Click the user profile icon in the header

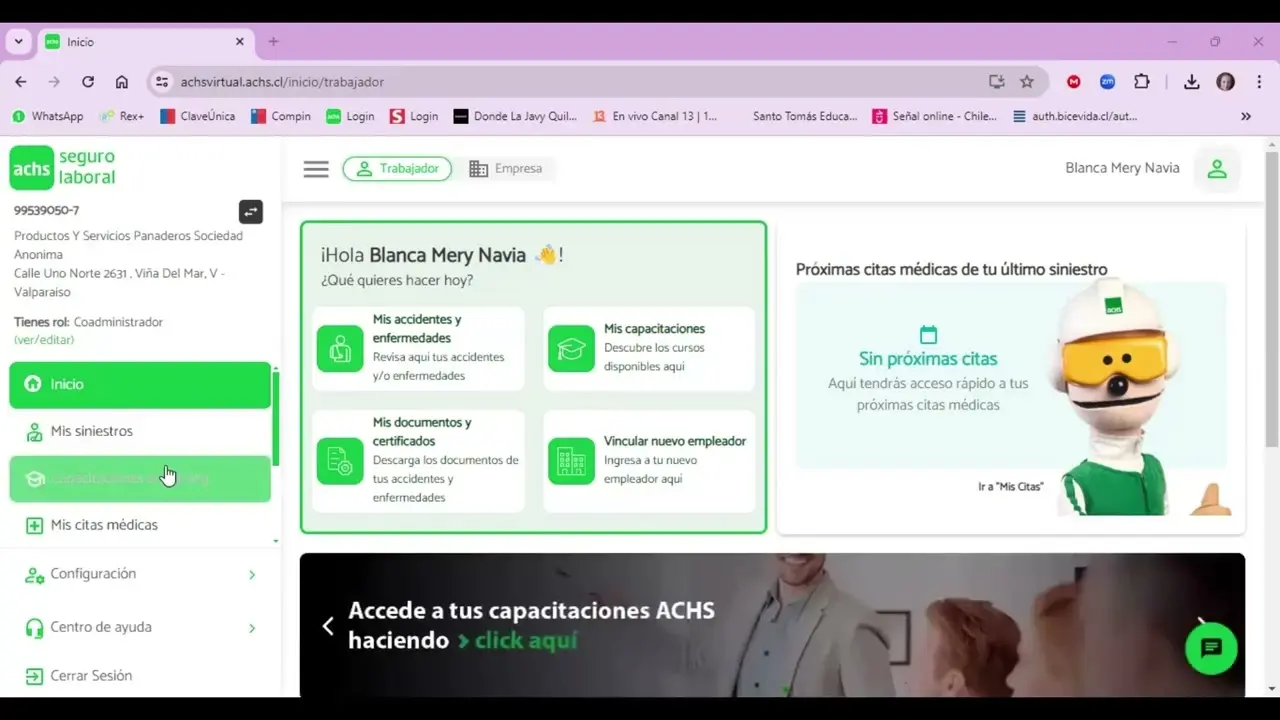1217,168
